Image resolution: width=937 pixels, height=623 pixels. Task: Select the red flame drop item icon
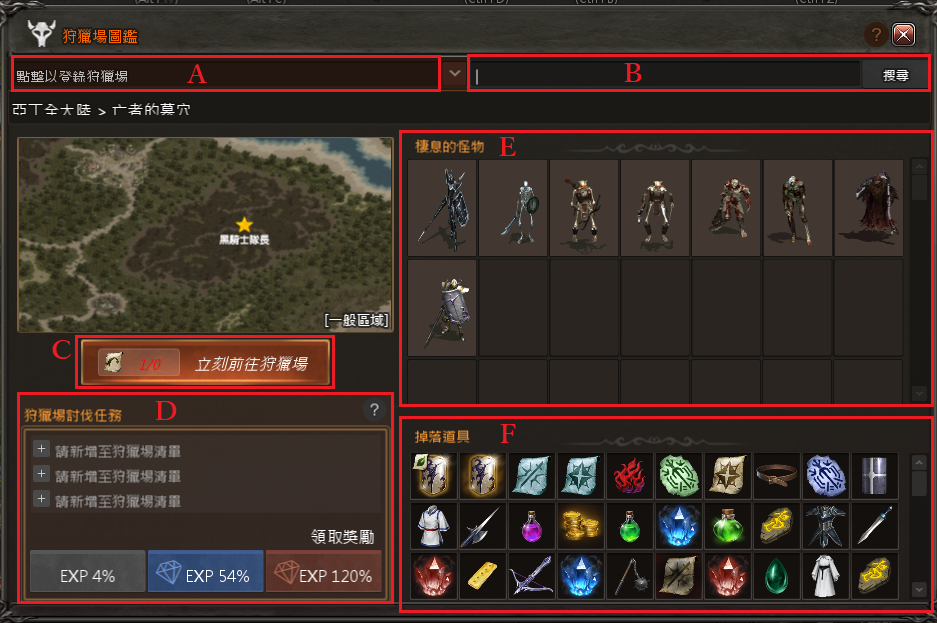(630, 476)
